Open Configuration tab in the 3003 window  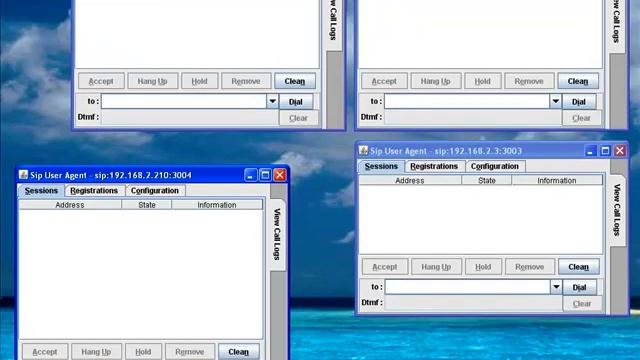click(495, 166)
